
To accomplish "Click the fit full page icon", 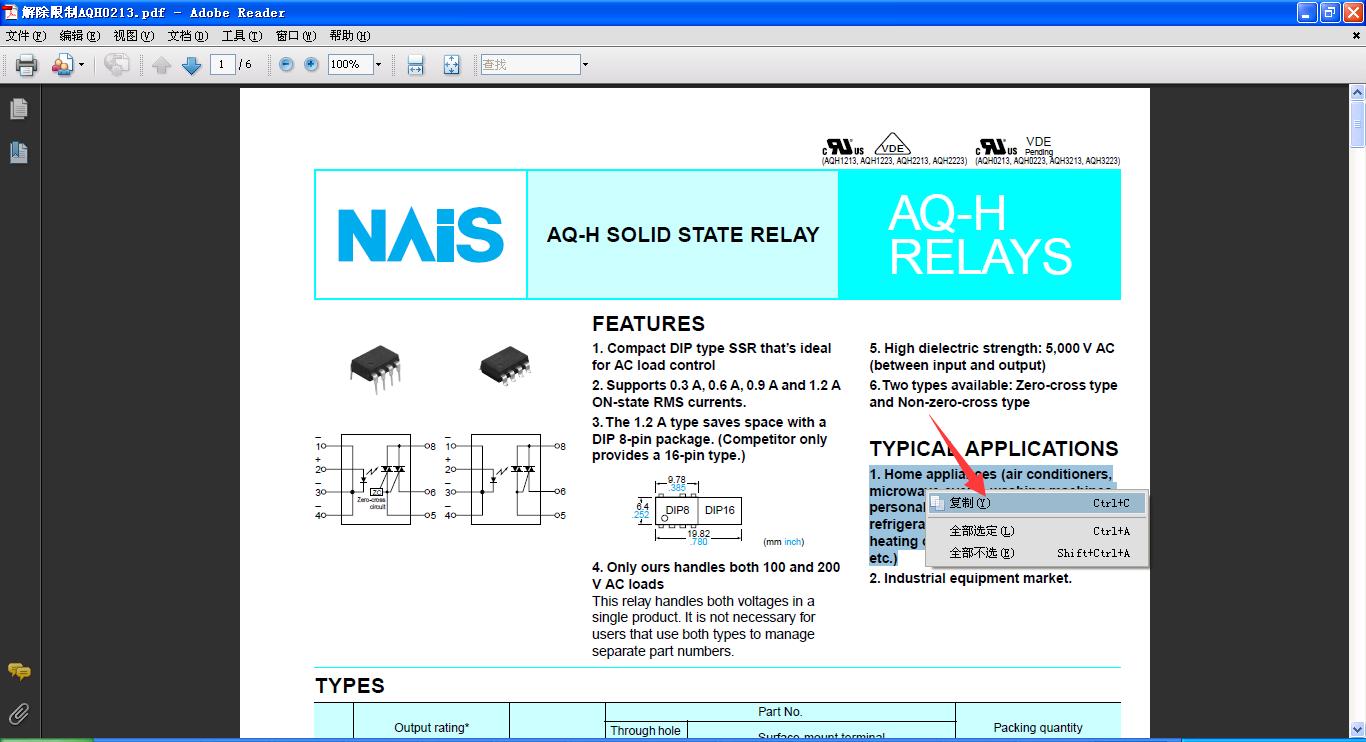I will pos(451,65).
